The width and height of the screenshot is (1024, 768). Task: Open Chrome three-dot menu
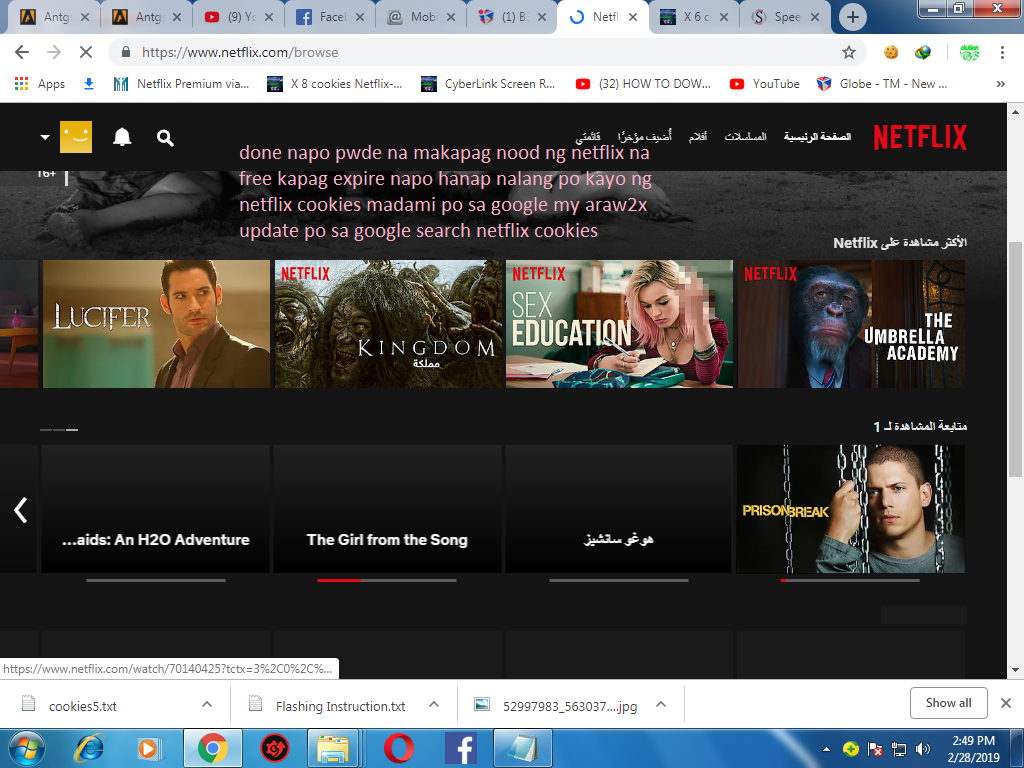point(1002,52)
